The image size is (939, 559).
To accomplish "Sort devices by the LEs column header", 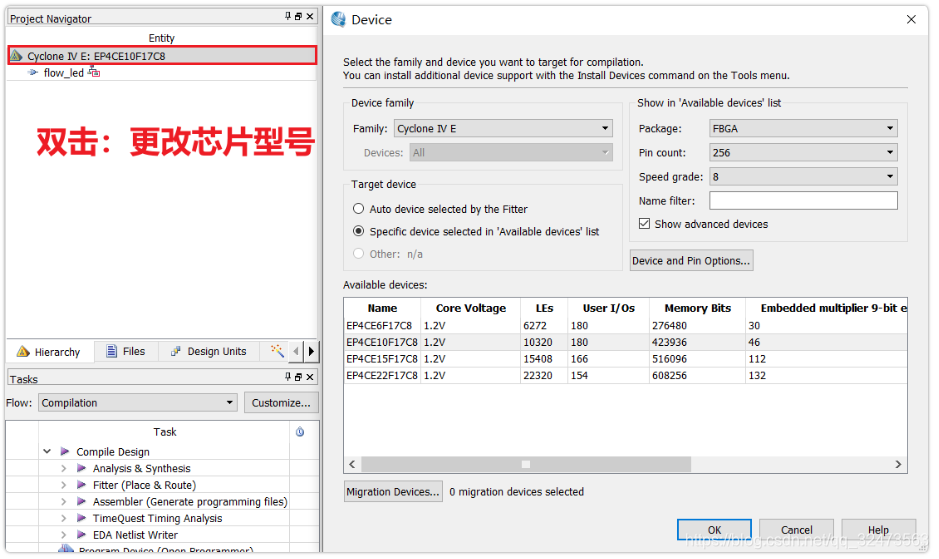I will [x=544, y=308].
